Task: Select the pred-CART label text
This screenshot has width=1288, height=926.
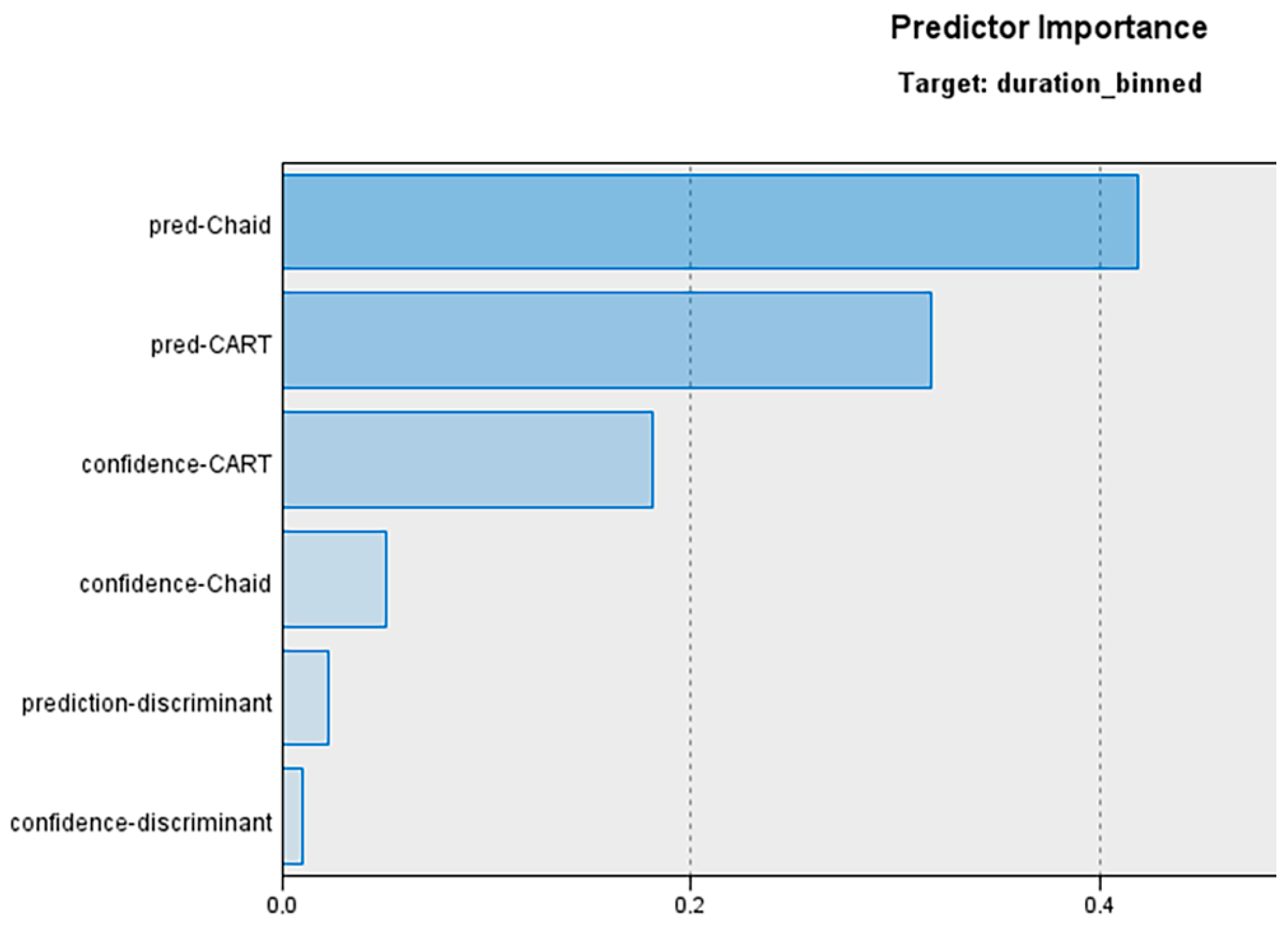Action: tap(211, 345)
